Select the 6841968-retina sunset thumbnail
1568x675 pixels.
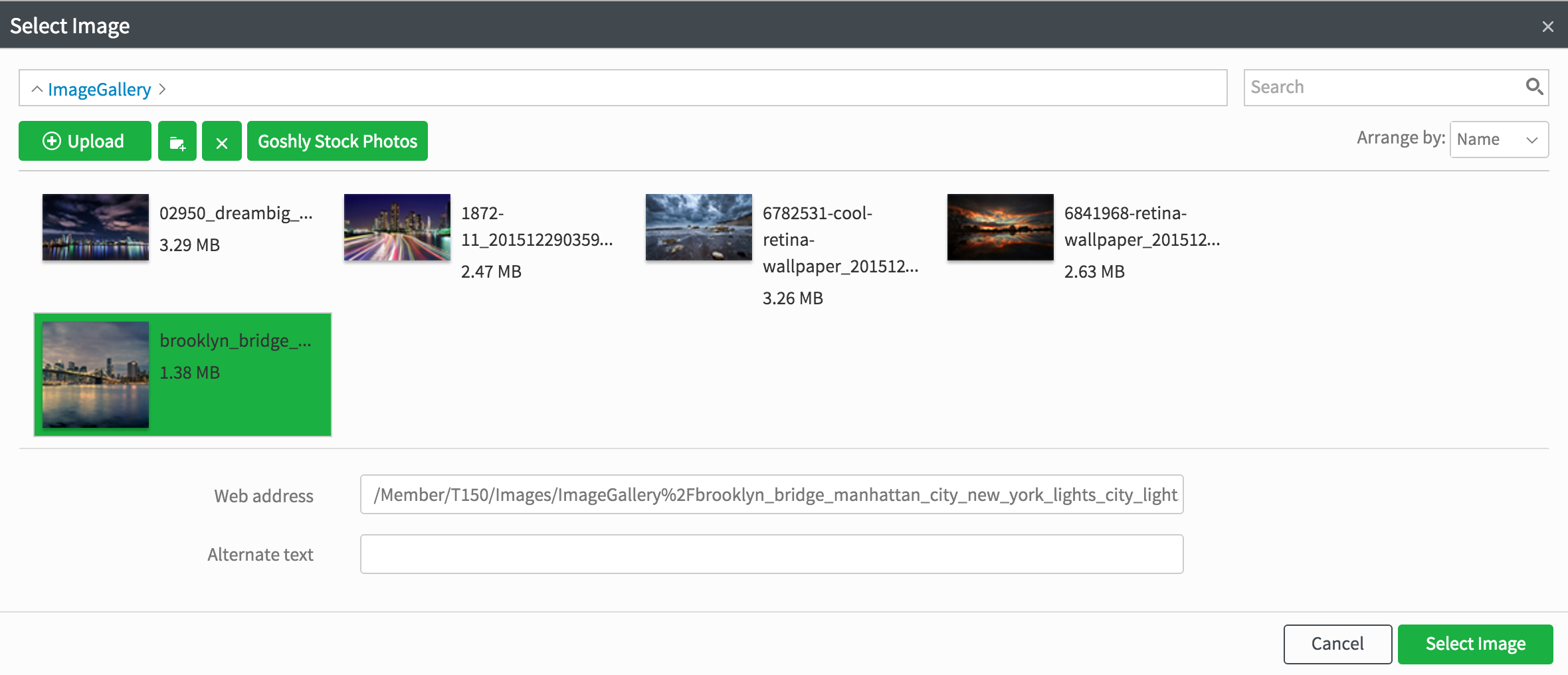tap(1001, 227)
